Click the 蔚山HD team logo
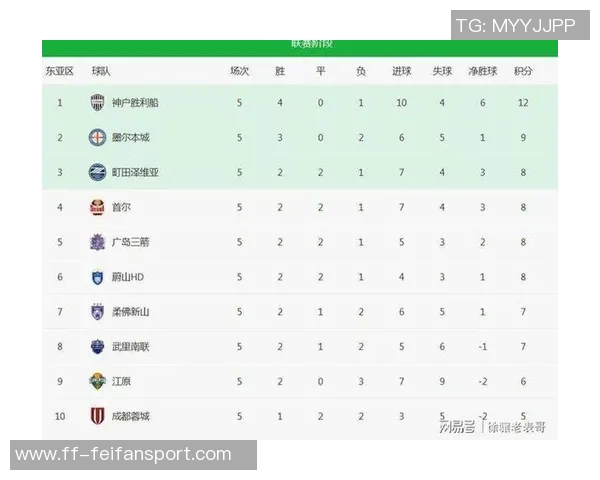600x480 pixels. [x=97, y=277]
